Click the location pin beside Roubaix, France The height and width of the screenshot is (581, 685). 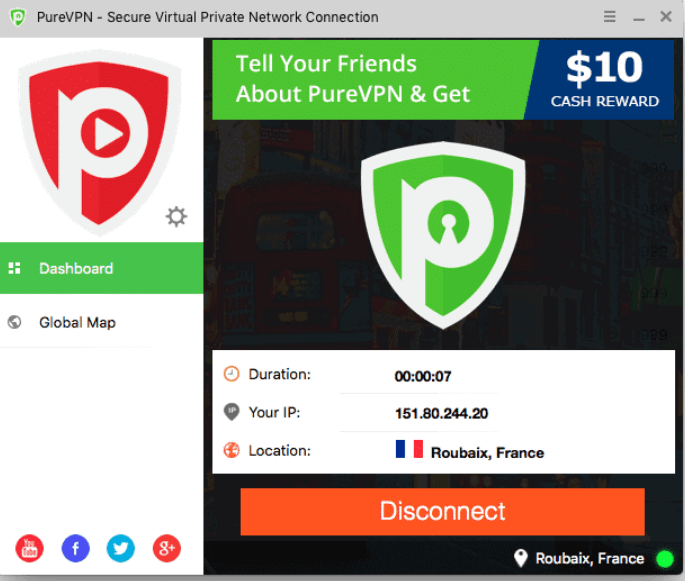pyautogui.click(x=521, y=558)
